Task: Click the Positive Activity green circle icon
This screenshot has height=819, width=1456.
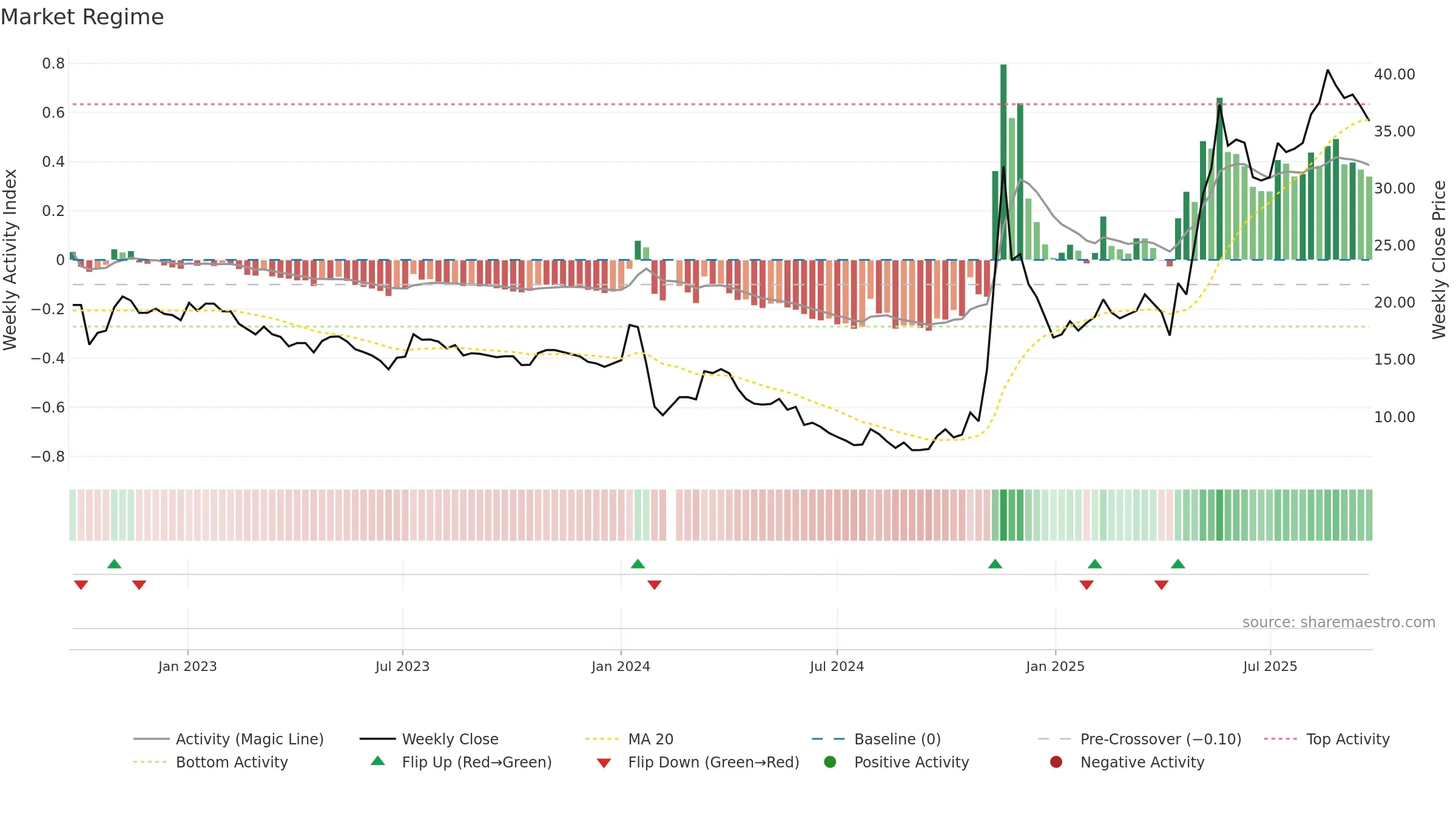Action: tap(830, 762)
